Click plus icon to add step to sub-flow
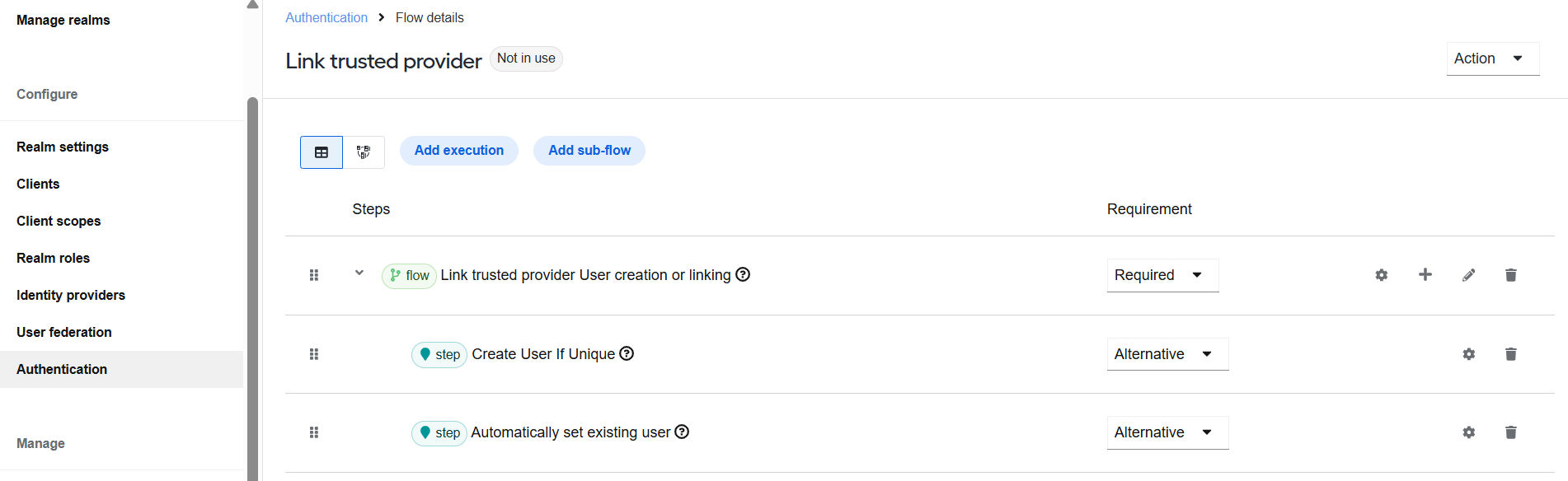 [x=1425, y=275]
